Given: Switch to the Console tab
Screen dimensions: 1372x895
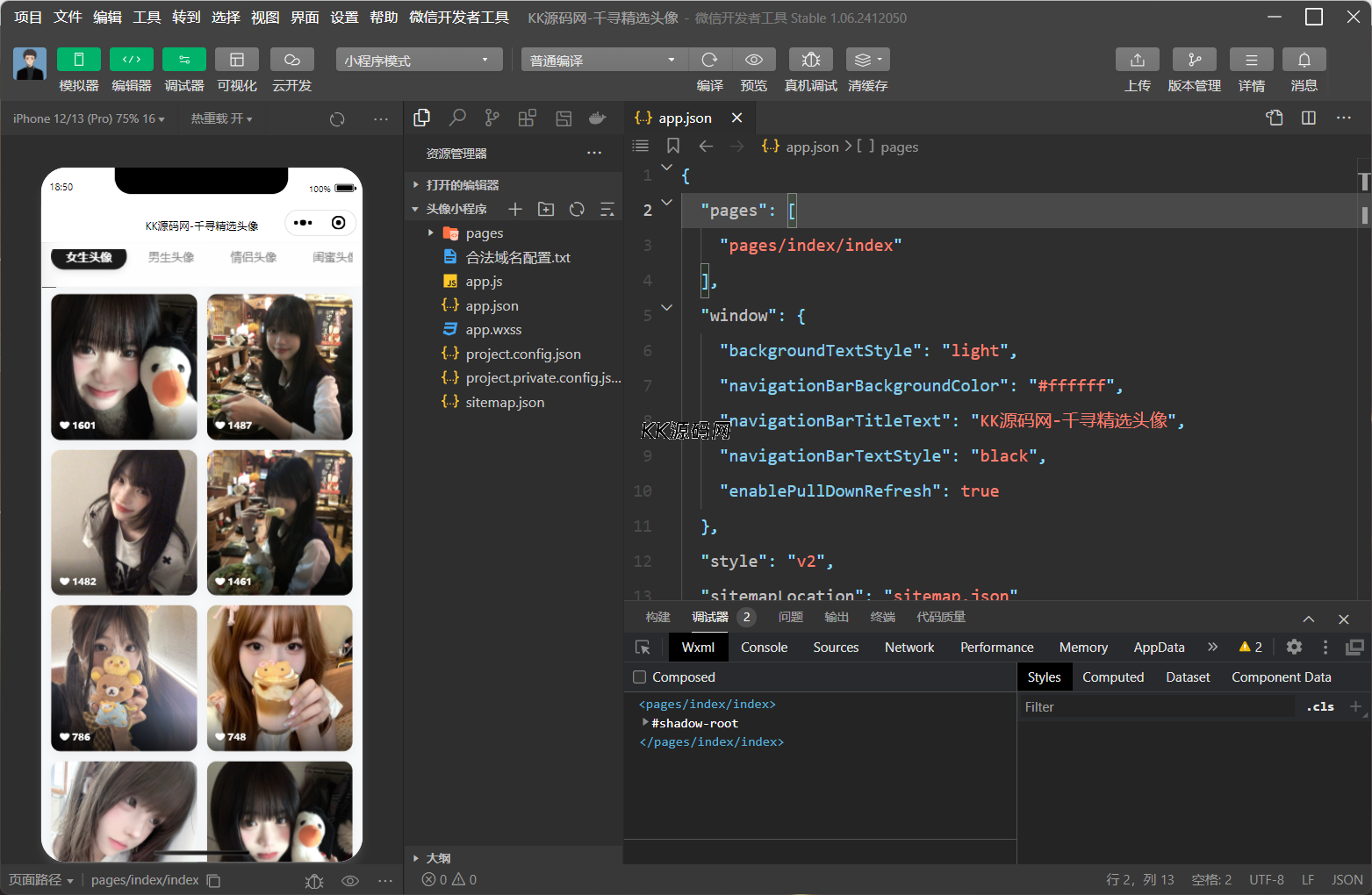Looking at the screenshot, I should tap(764, 648).
